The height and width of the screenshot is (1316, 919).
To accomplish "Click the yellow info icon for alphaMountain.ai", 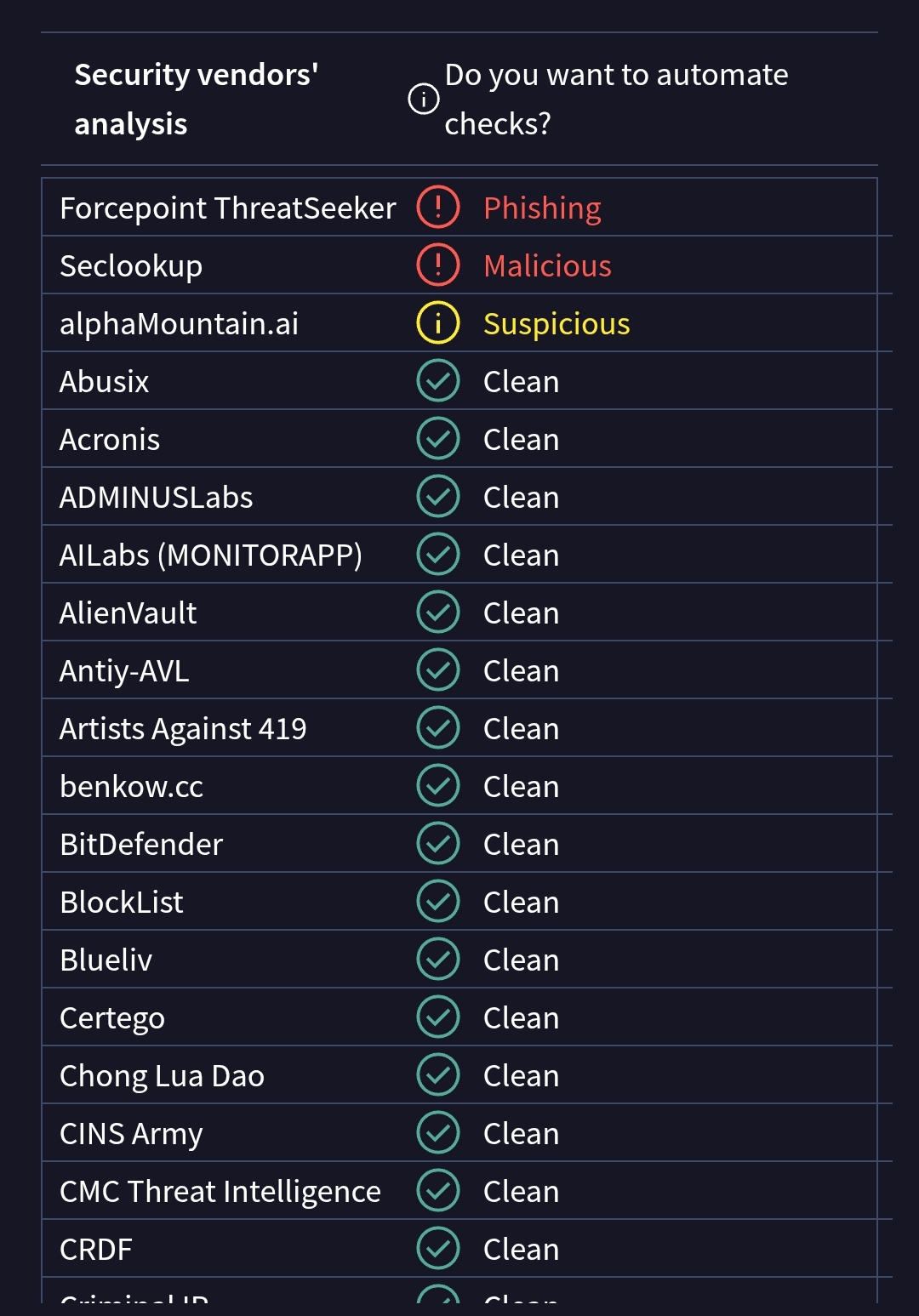I will [438, 323].
